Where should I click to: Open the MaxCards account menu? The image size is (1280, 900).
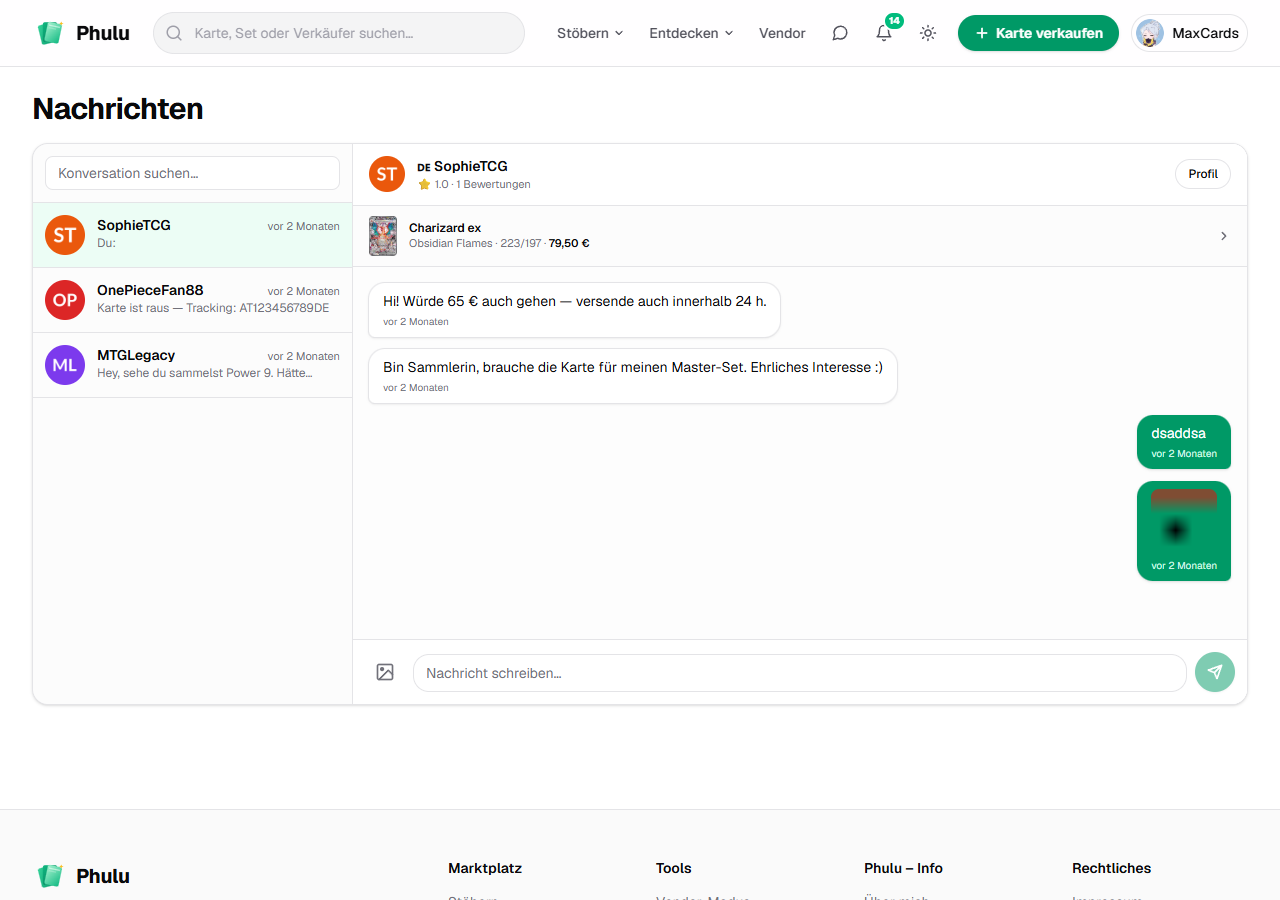[1189, 33]
